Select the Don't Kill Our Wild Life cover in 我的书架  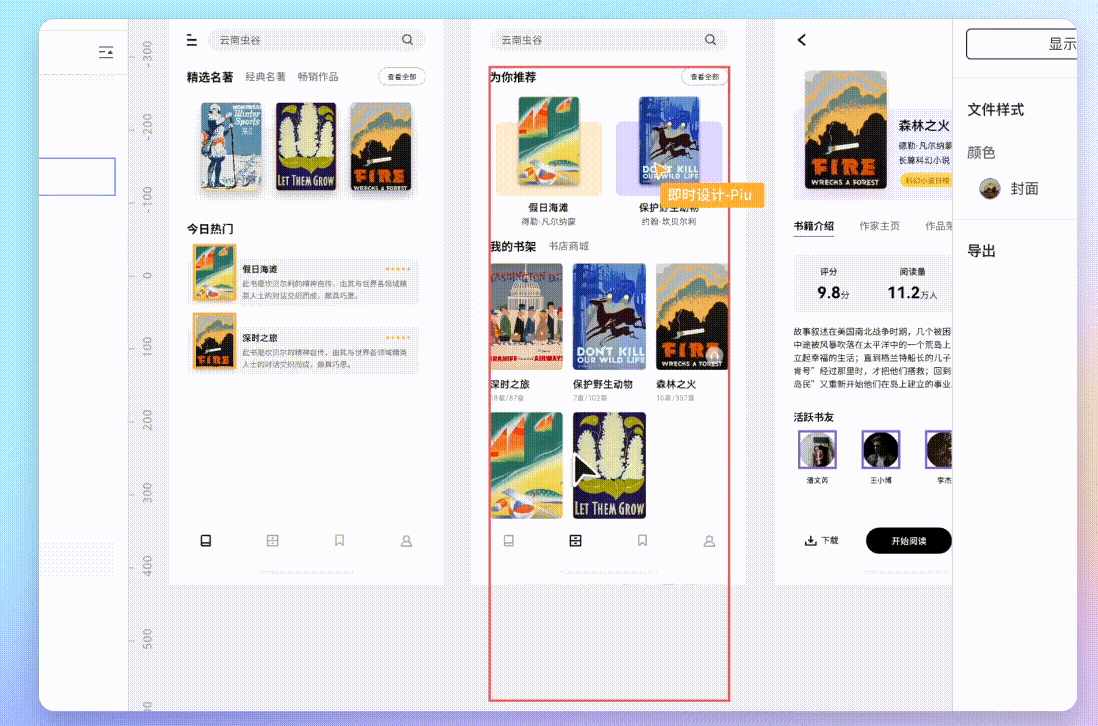[609, 316]
